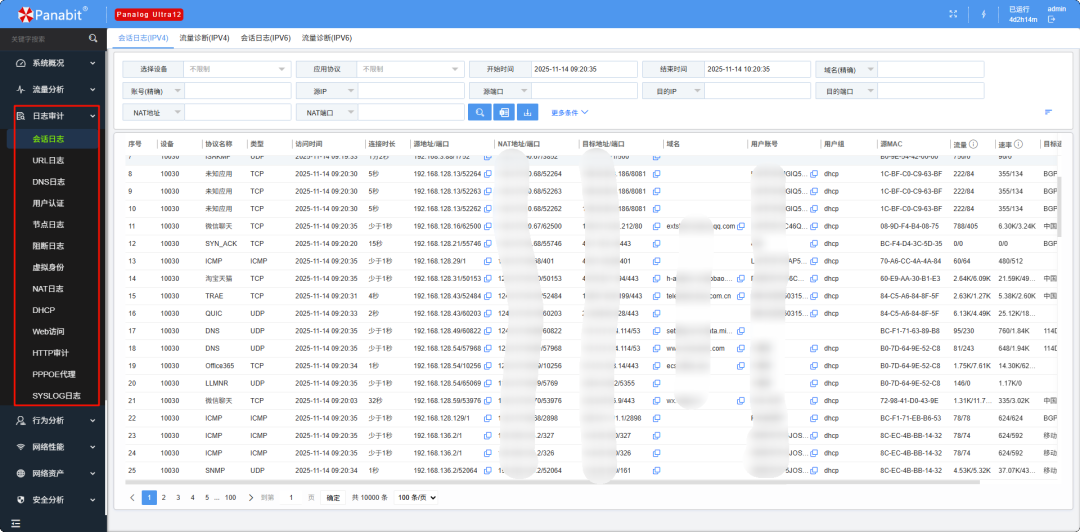Click the lightning bolt icon in header
1080x532 pixels.
(x=983, y=14)
